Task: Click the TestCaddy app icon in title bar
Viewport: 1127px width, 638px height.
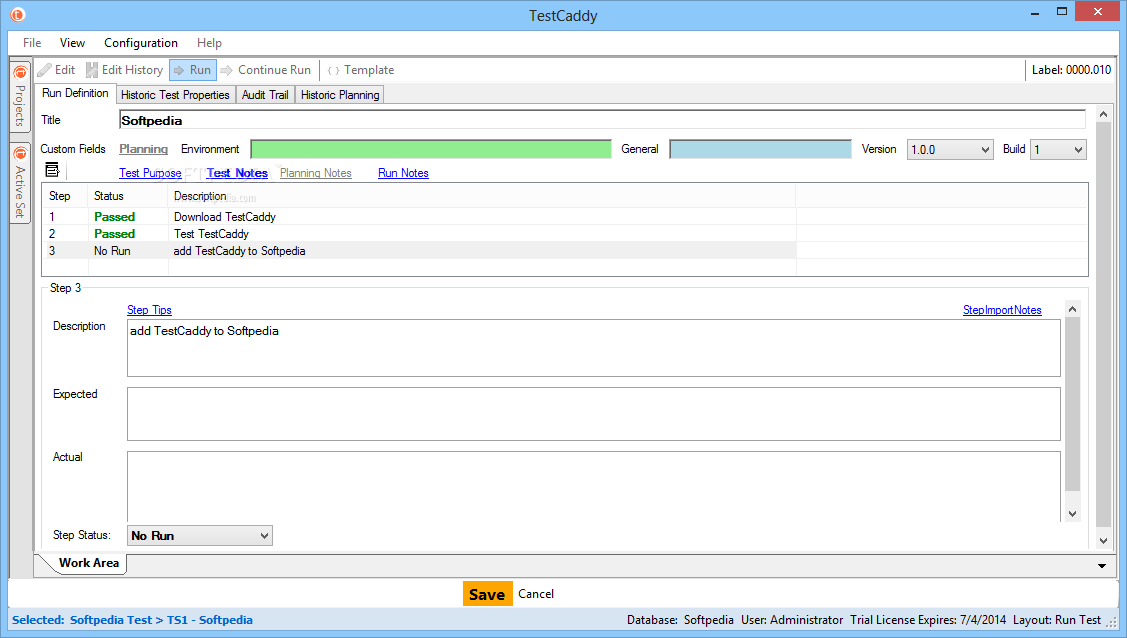Action: (x=18, y=14)
